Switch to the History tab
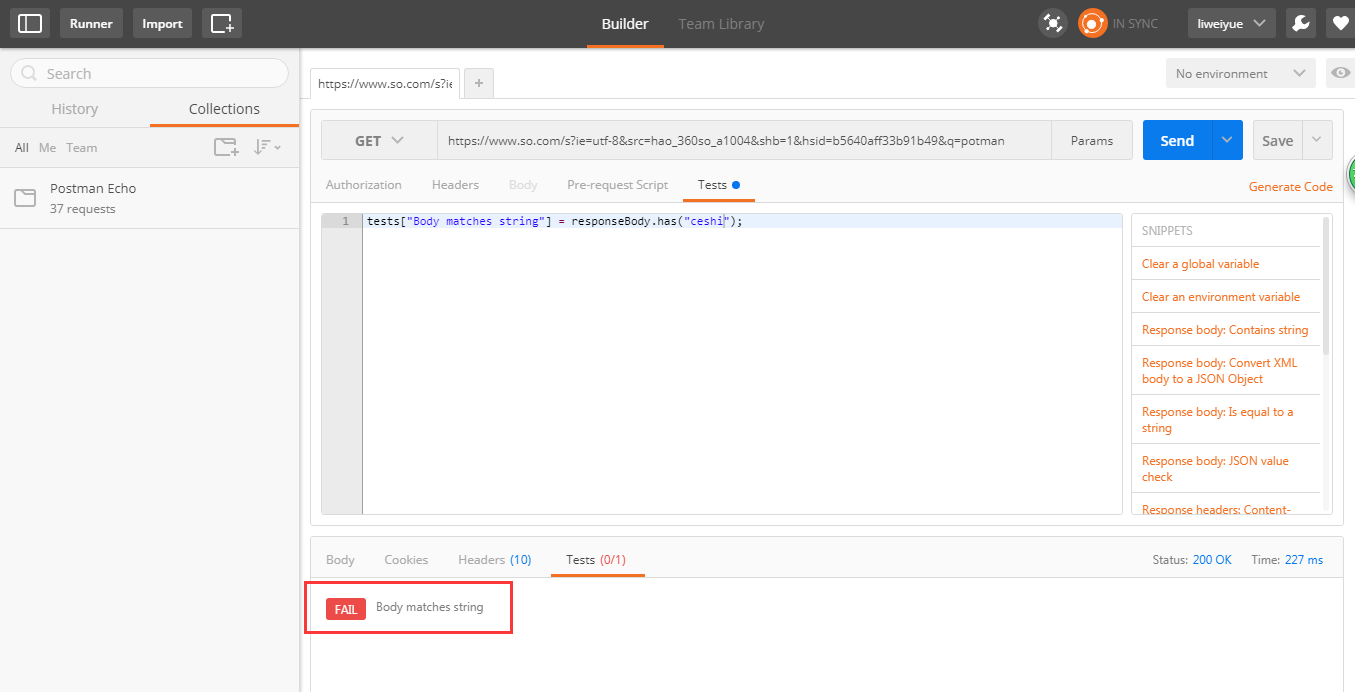1355x692 pixels. click(75, 109)
